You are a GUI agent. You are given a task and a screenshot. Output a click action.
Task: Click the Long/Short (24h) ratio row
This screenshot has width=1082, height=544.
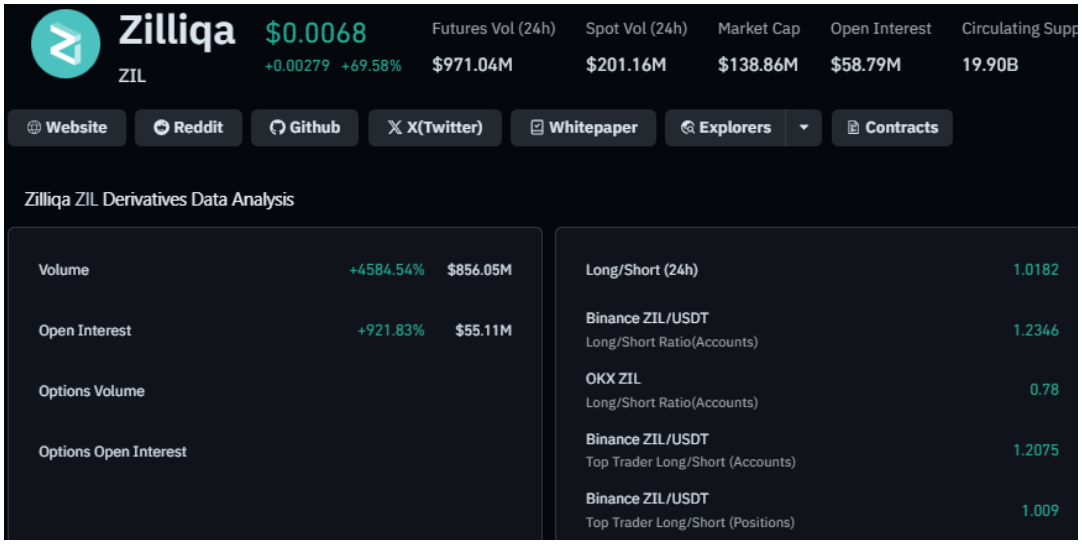[821, 270]
